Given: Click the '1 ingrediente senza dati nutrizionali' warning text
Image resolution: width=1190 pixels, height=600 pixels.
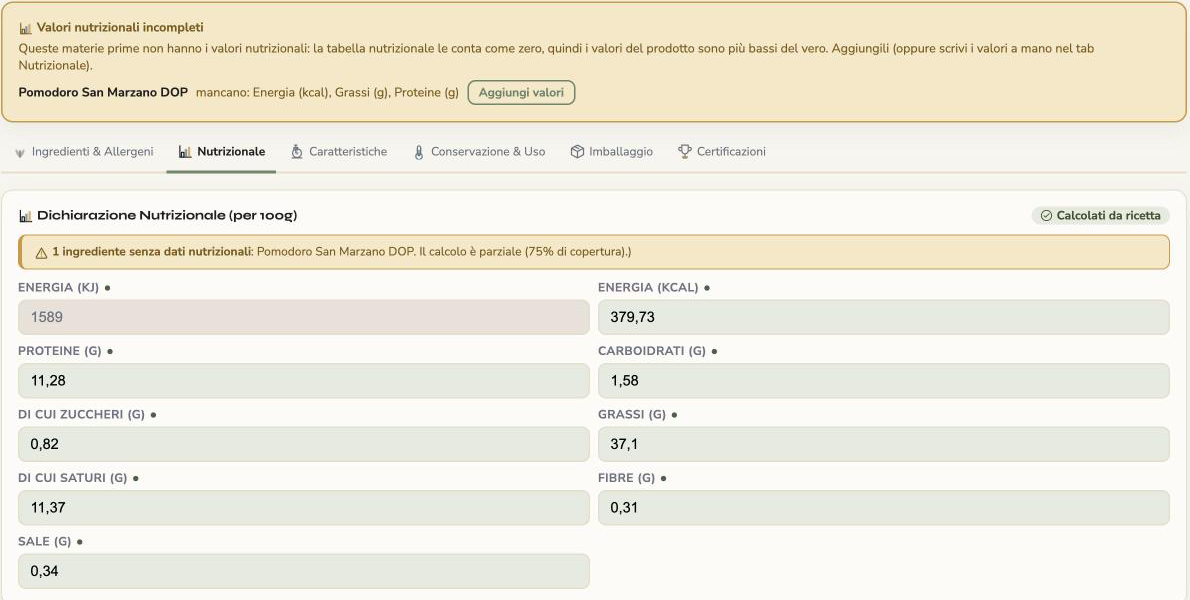Looking at the screenshot, I should tap(152, 252).
